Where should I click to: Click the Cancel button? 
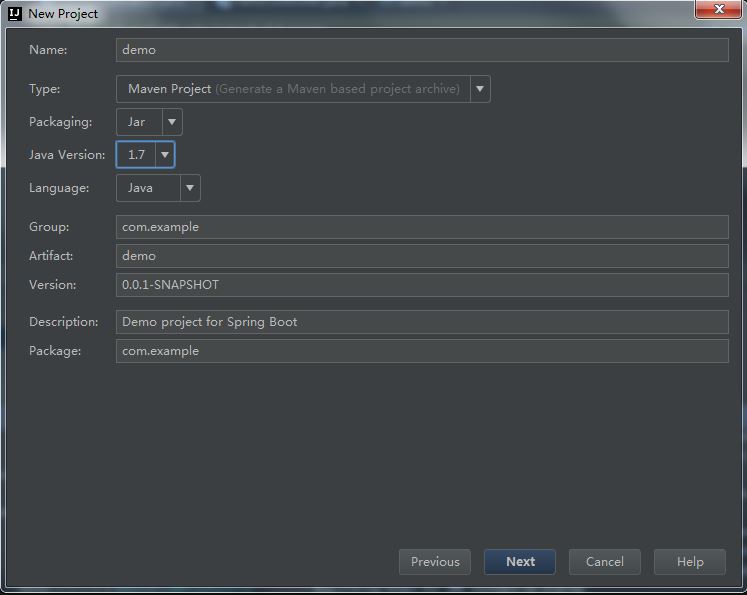tap(605, 562)
